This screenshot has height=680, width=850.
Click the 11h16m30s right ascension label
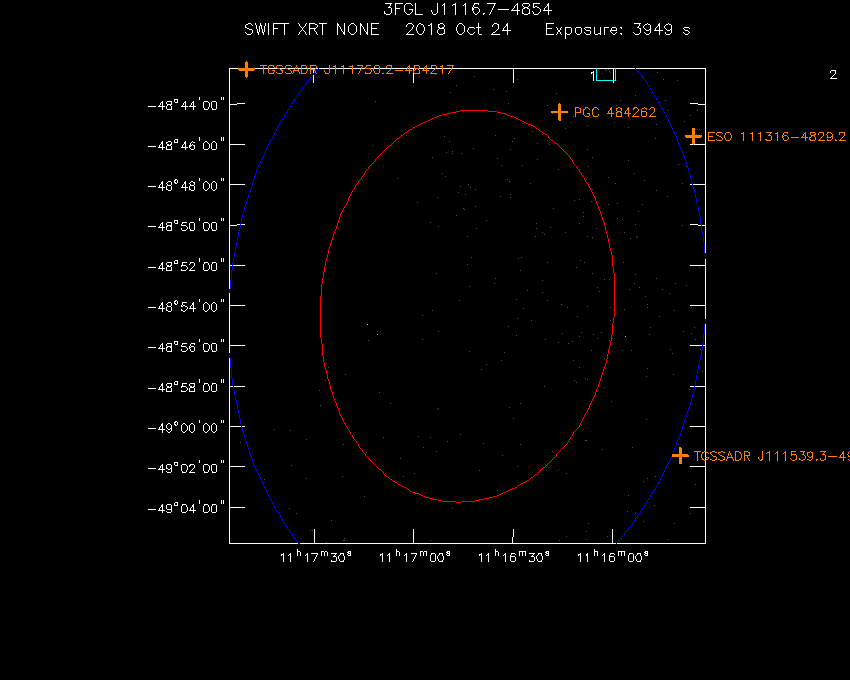pyautogui.click(x=513, y=557)
